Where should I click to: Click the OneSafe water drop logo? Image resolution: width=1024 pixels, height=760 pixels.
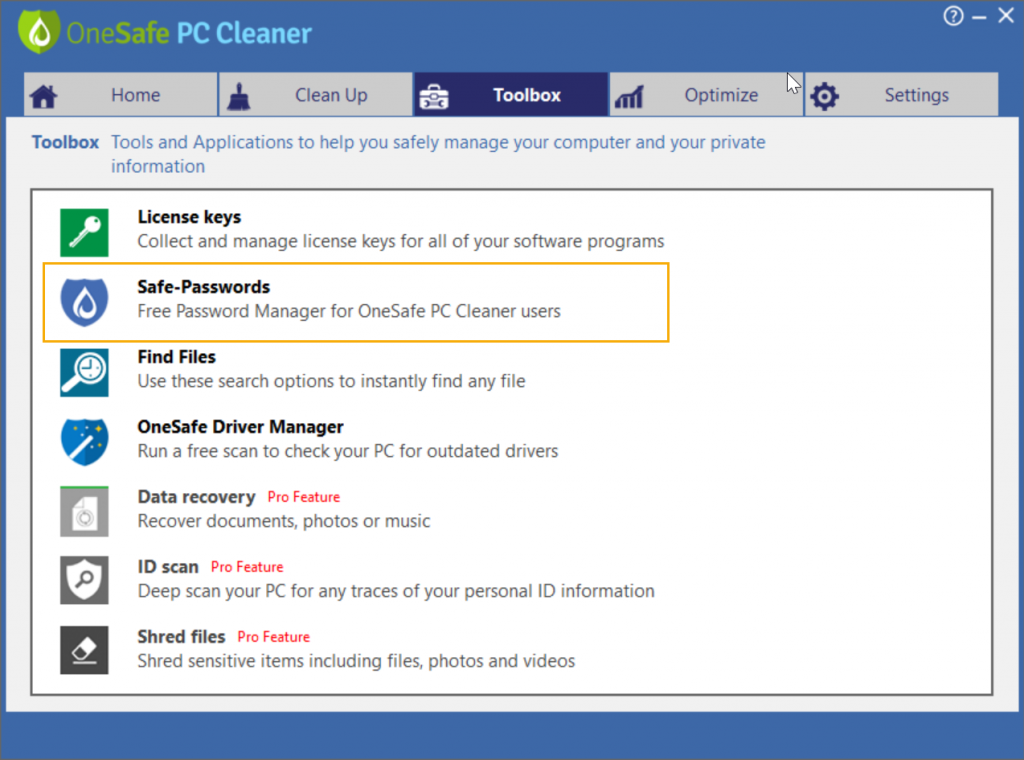pyautogui.click(x=39, y=31)
